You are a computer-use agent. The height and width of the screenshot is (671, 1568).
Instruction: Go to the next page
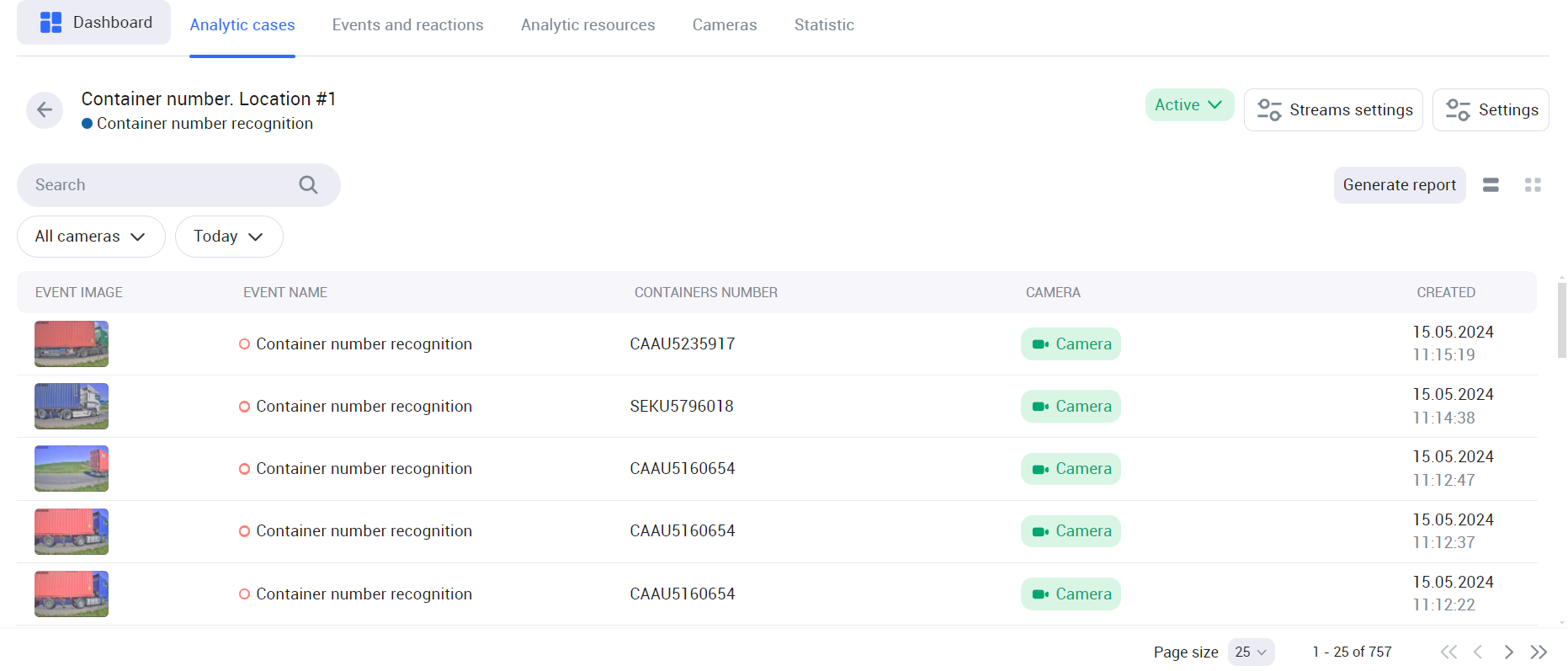[x=1508, y=652]
